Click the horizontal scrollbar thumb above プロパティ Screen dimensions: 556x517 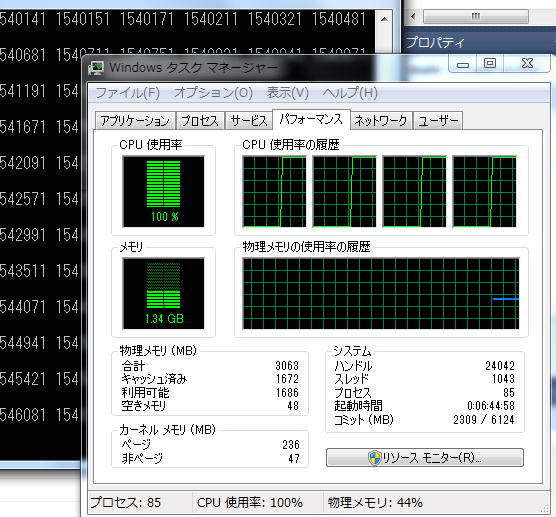[476, 16]
